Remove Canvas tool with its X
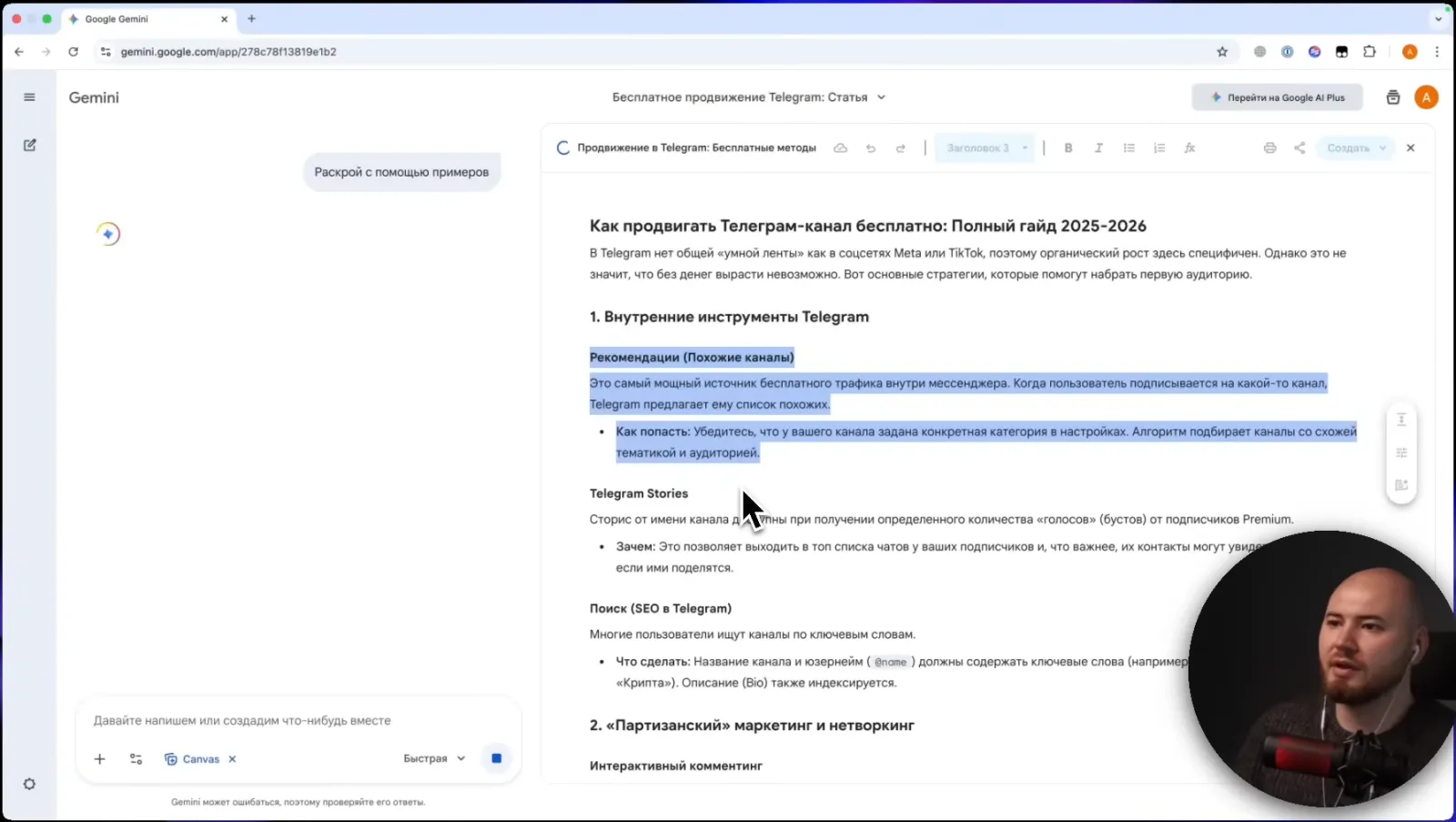 click(232, 759)
